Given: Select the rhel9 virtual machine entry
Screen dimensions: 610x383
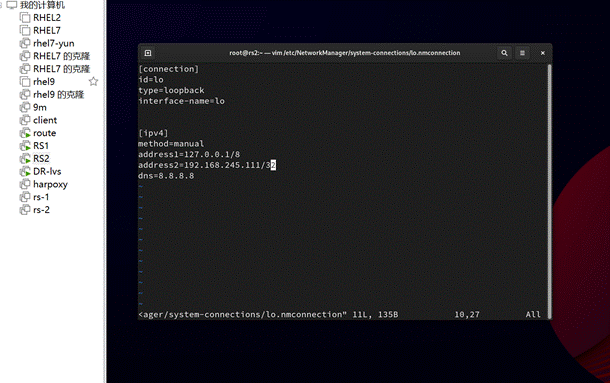Looking at the screenshot, I should point(44,82).
